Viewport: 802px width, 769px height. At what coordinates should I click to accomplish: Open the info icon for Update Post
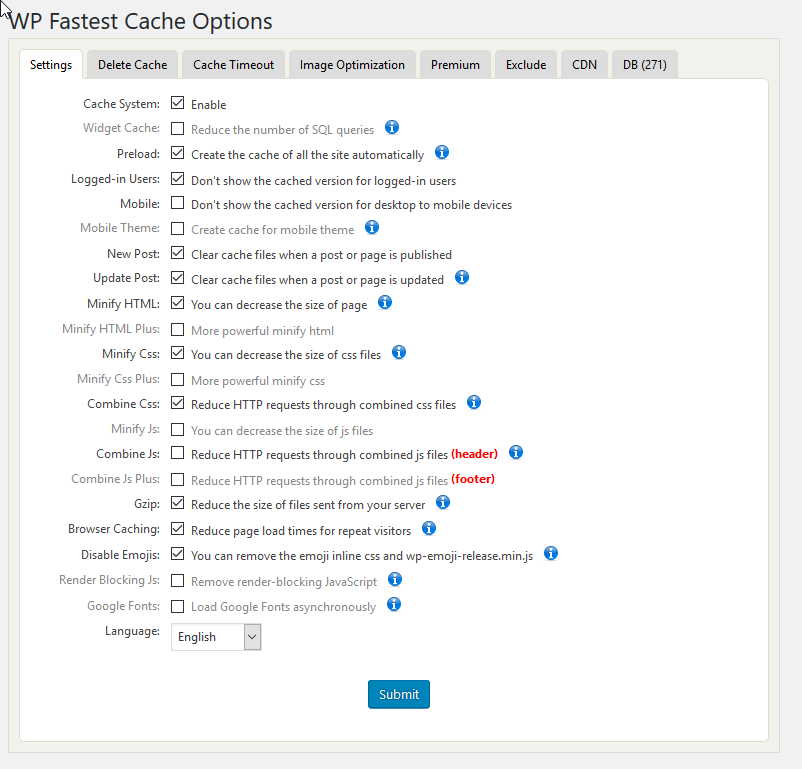pyautogui.click(x=462, y=278)
